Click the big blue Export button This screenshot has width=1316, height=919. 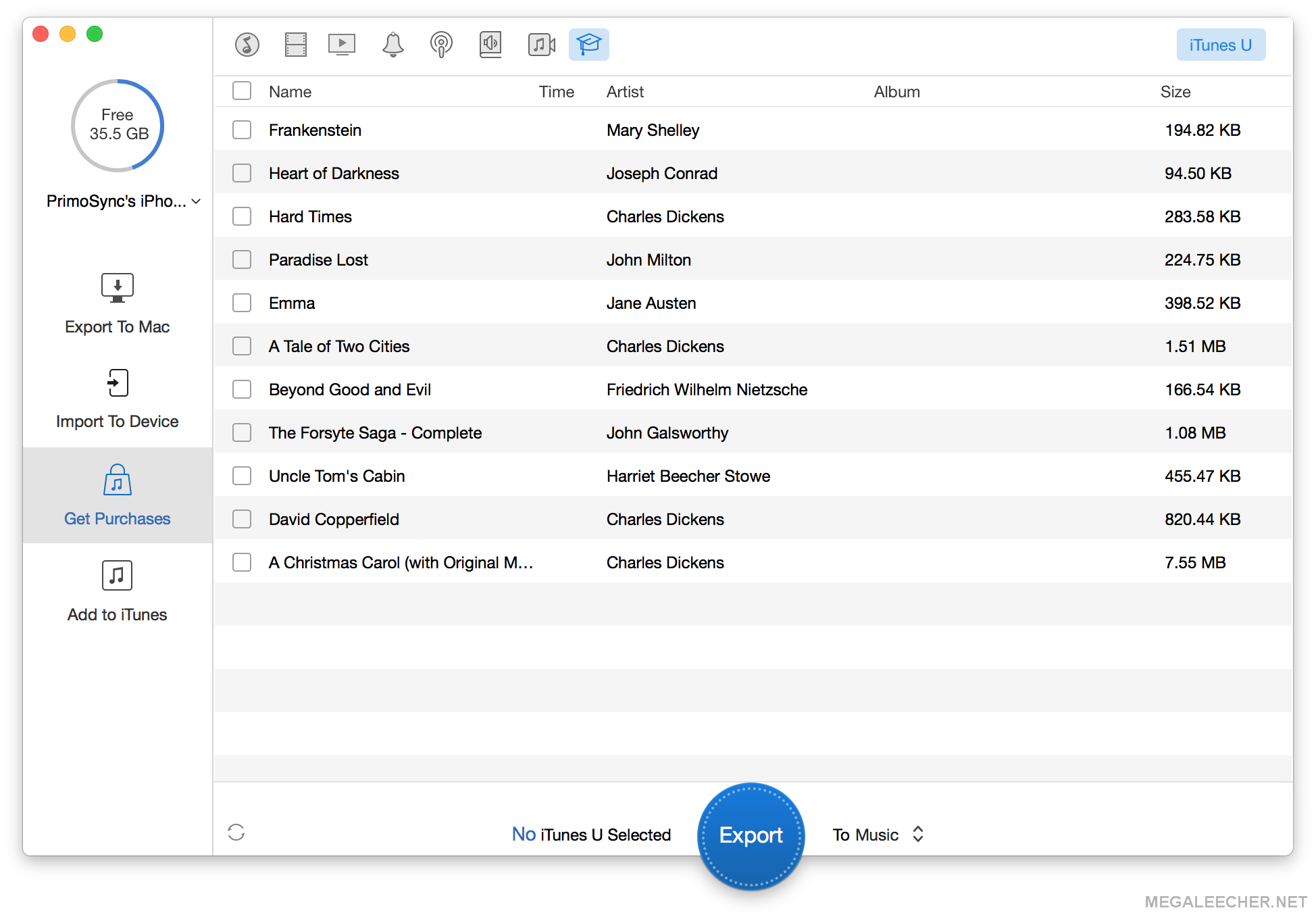[751, 836]
